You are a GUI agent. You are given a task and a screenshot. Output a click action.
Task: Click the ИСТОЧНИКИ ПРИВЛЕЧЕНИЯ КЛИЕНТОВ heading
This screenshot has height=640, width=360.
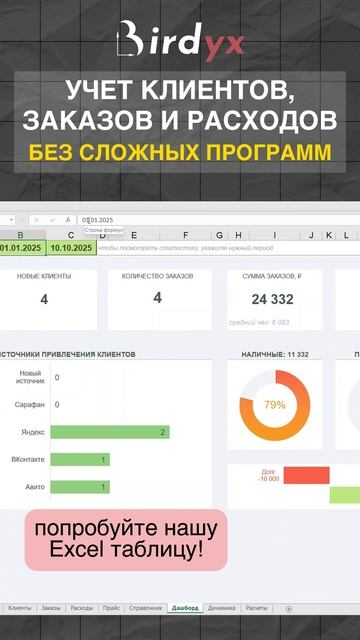coord(68,354)
